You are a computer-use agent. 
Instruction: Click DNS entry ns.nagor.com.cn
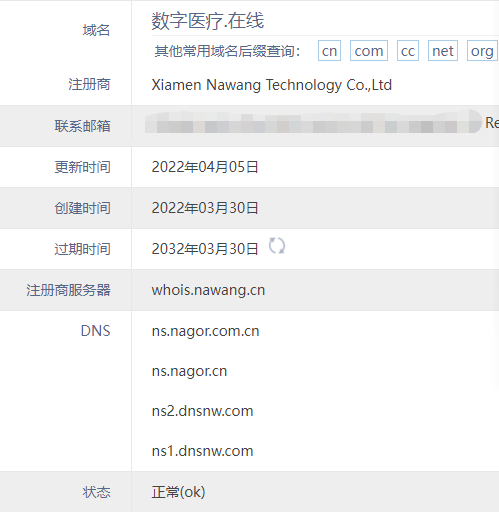[205, 331]
